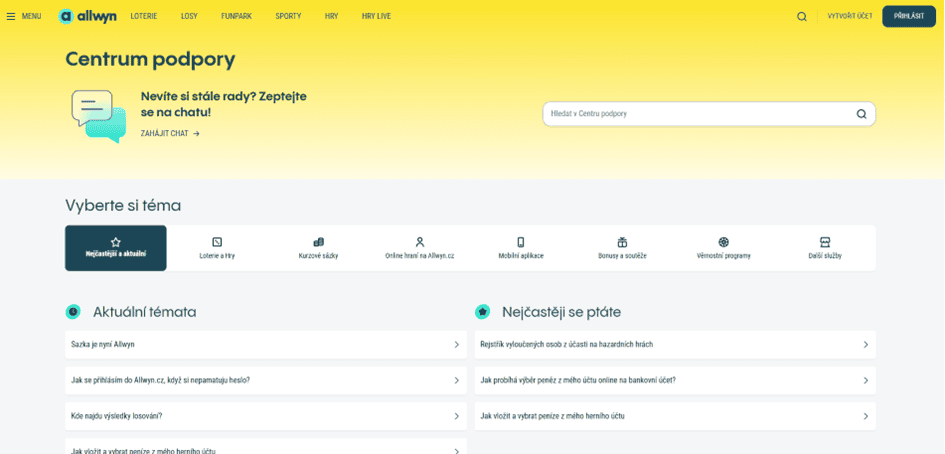Screen dimensions: 945x454
Task: Open Kde najdu výsledky losování article
Action: coord(266,417)
